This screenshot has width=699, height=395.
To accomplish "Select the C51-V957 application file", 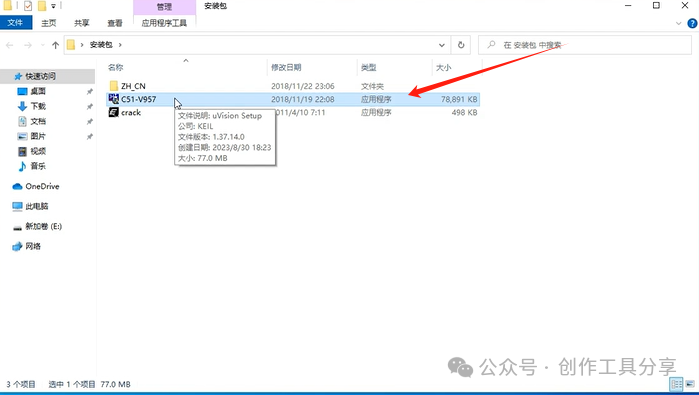I will click(x=139, y=99).
